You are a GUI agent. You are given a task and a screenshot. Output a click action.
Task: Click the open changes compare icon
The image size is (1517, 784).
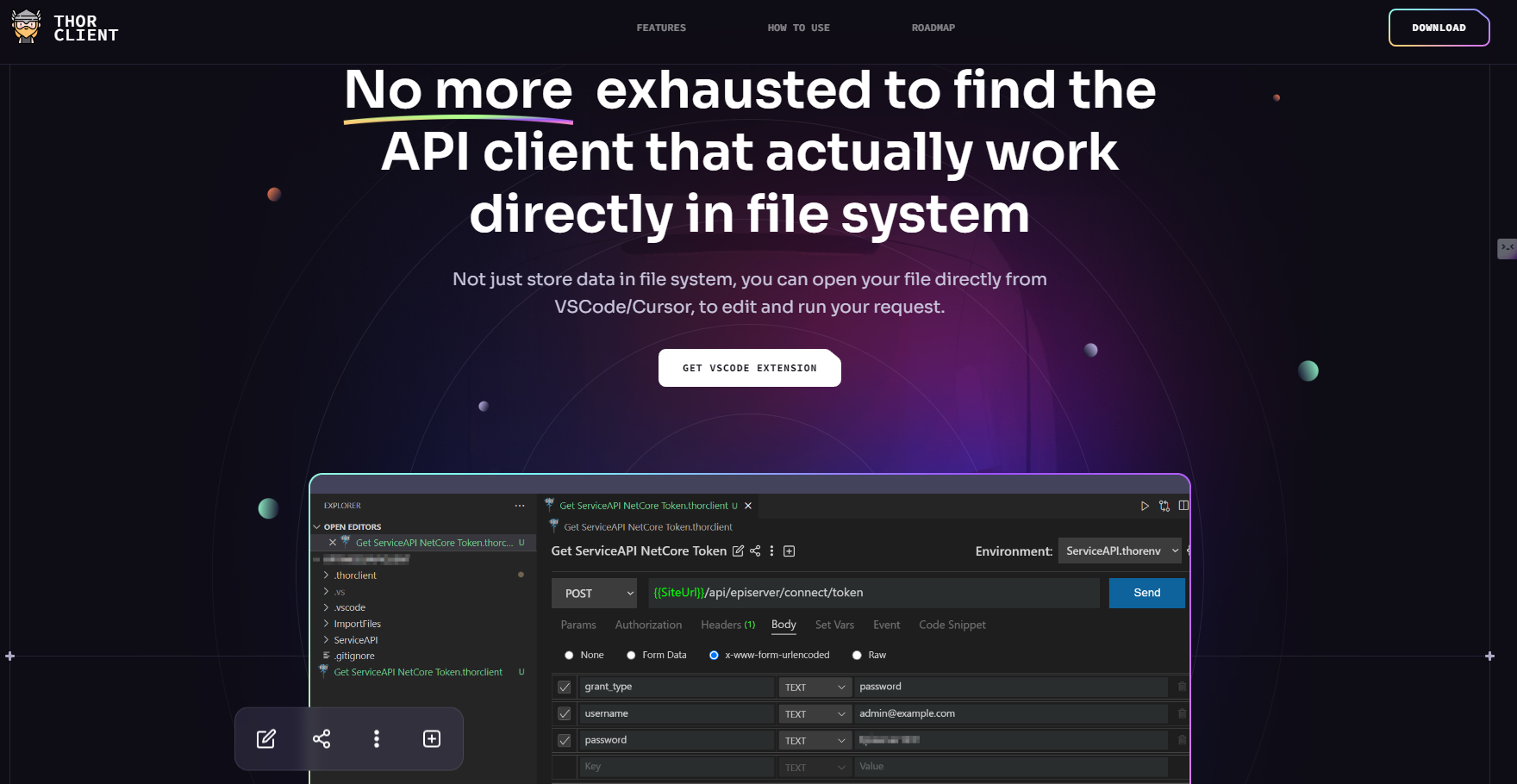click(1164, 506)
